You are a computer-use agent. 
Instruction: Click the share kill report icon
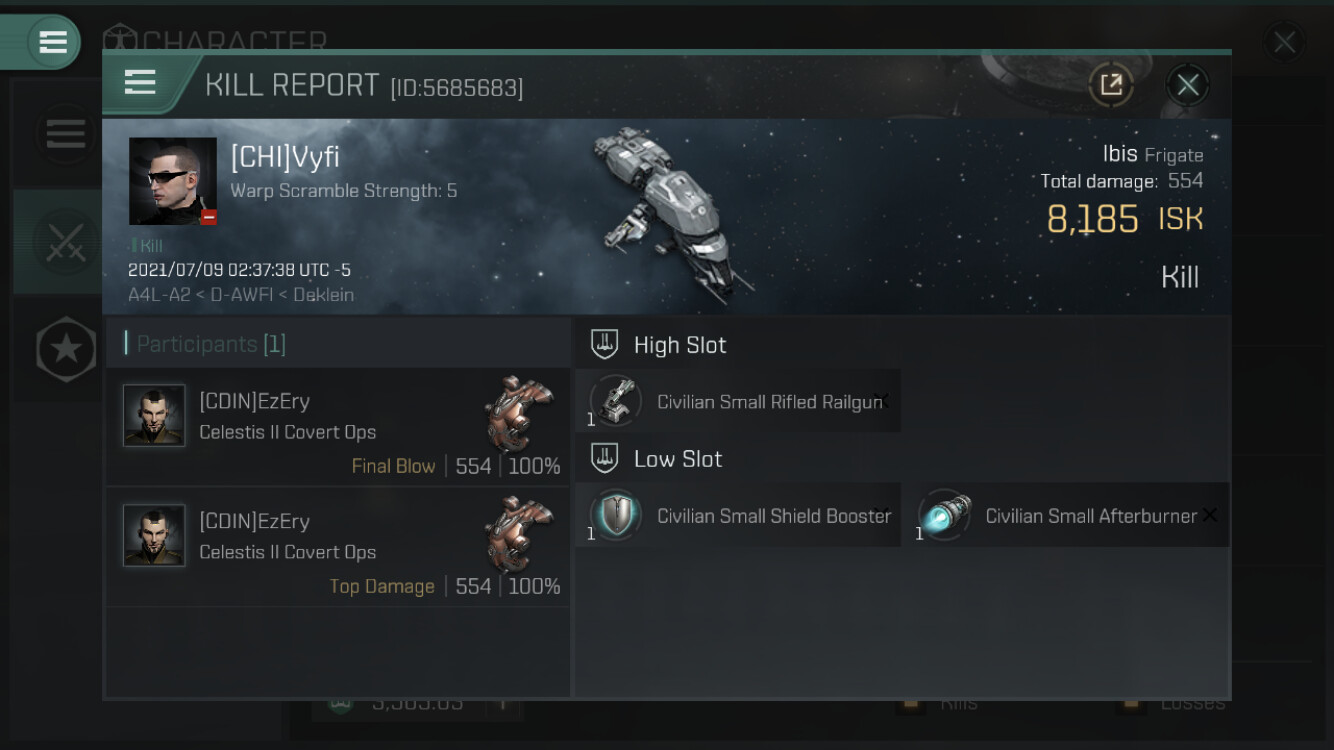tap(1111, 85)
